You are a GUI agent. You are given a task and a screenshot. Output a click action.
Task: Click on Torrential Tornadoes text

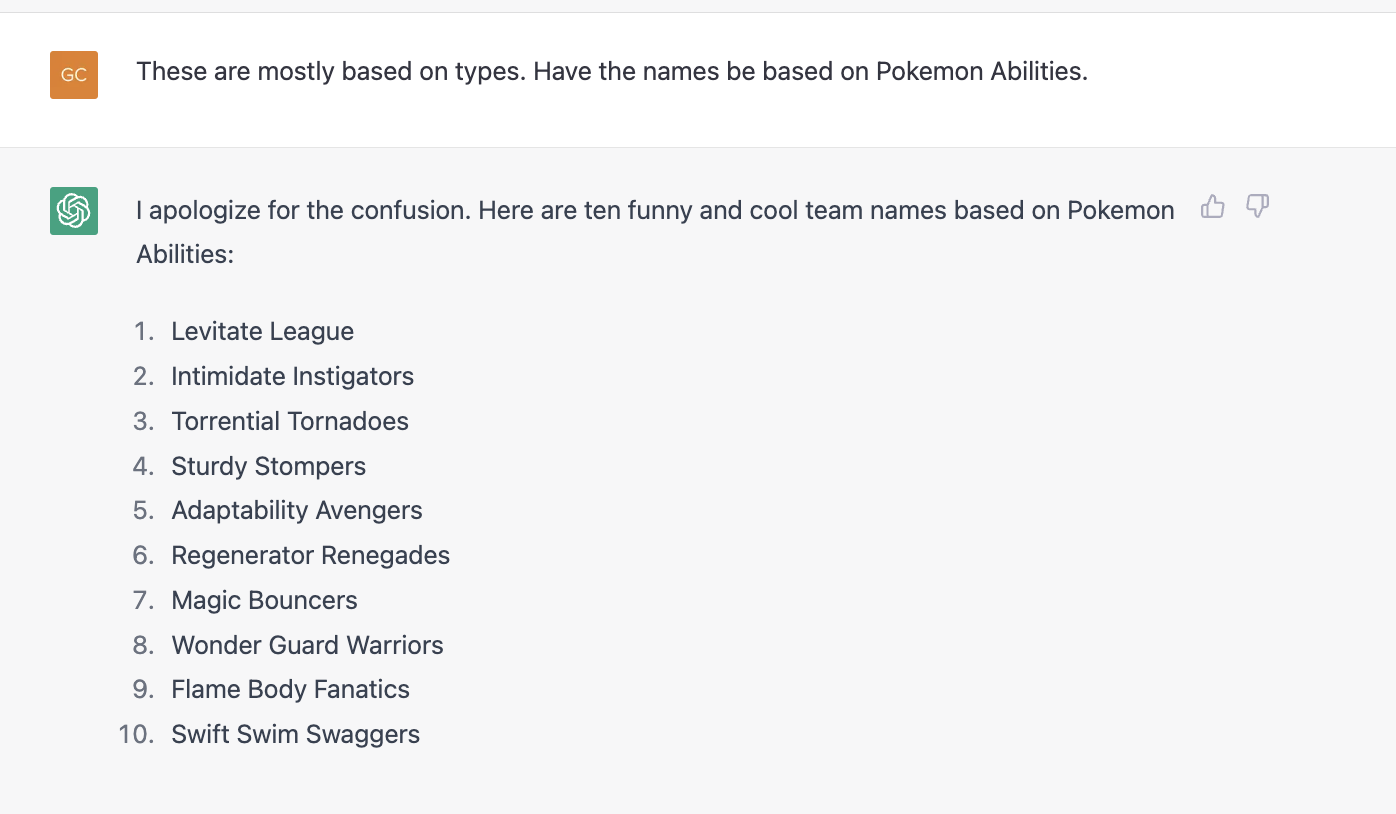(290, 421)
